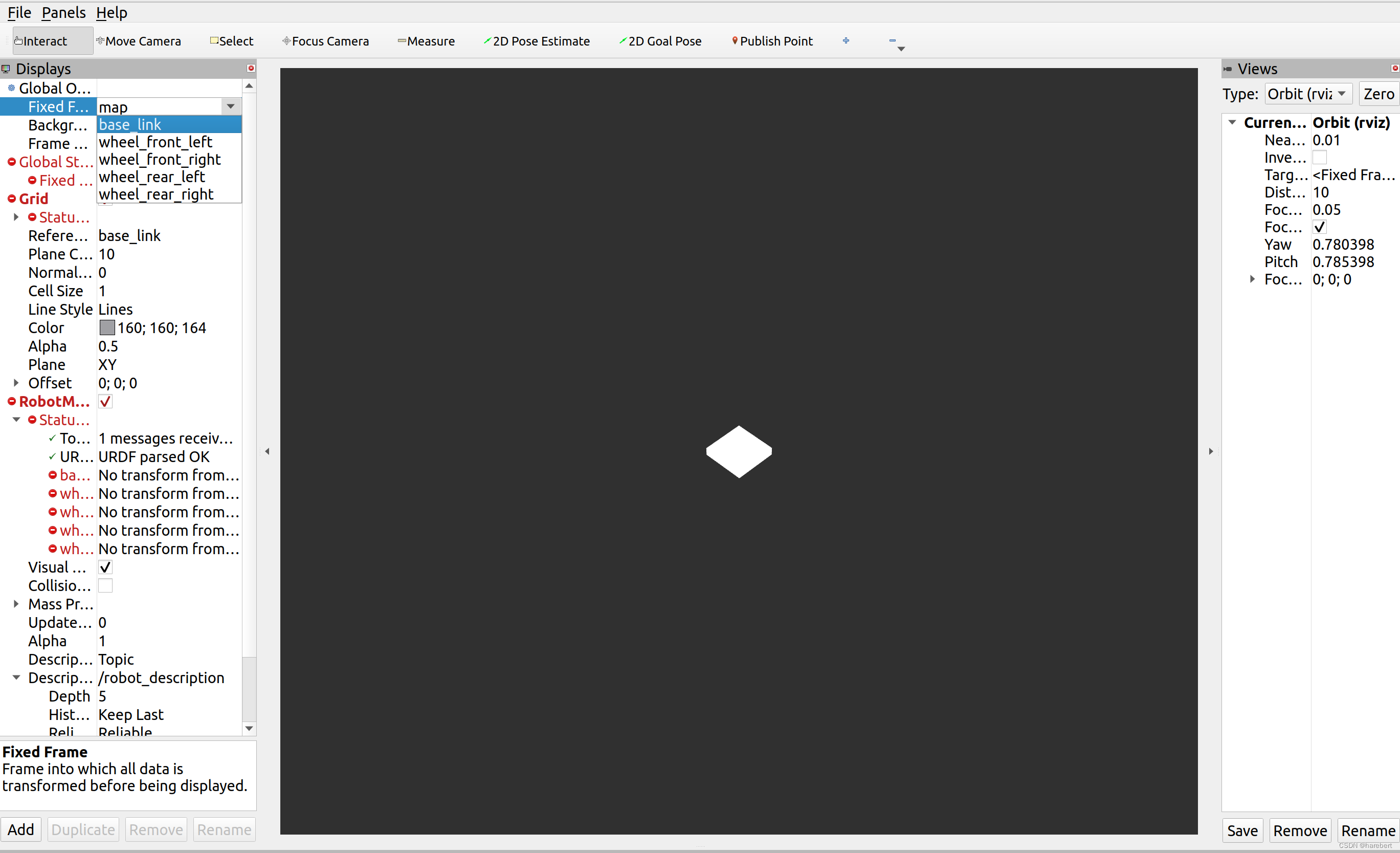Click the Global Status error icon
1400x853 pixels.
[11, 162]
